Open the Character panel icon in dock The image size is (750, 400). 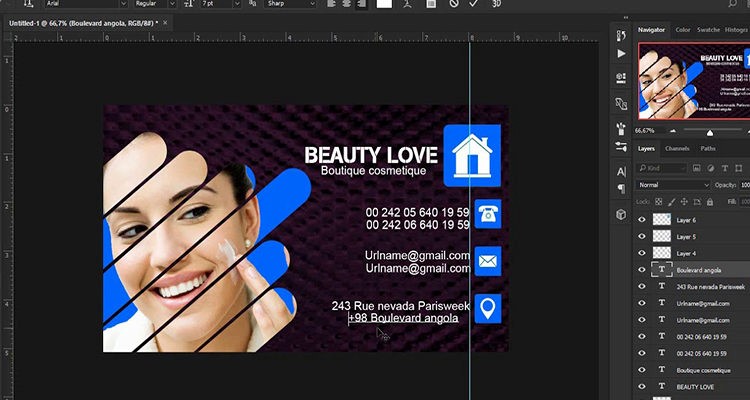click(x=621, y=171)
